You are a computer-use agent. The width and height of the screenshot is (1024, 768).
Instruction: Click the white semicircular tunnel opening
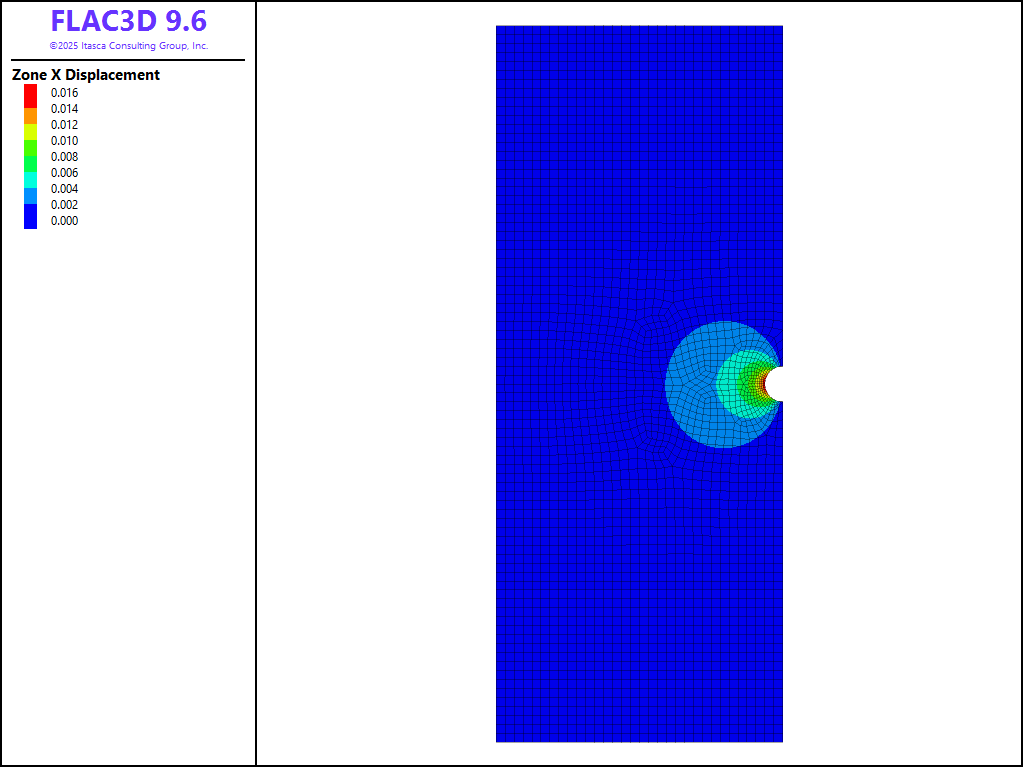pyautogui.click(x=775, y=383)
